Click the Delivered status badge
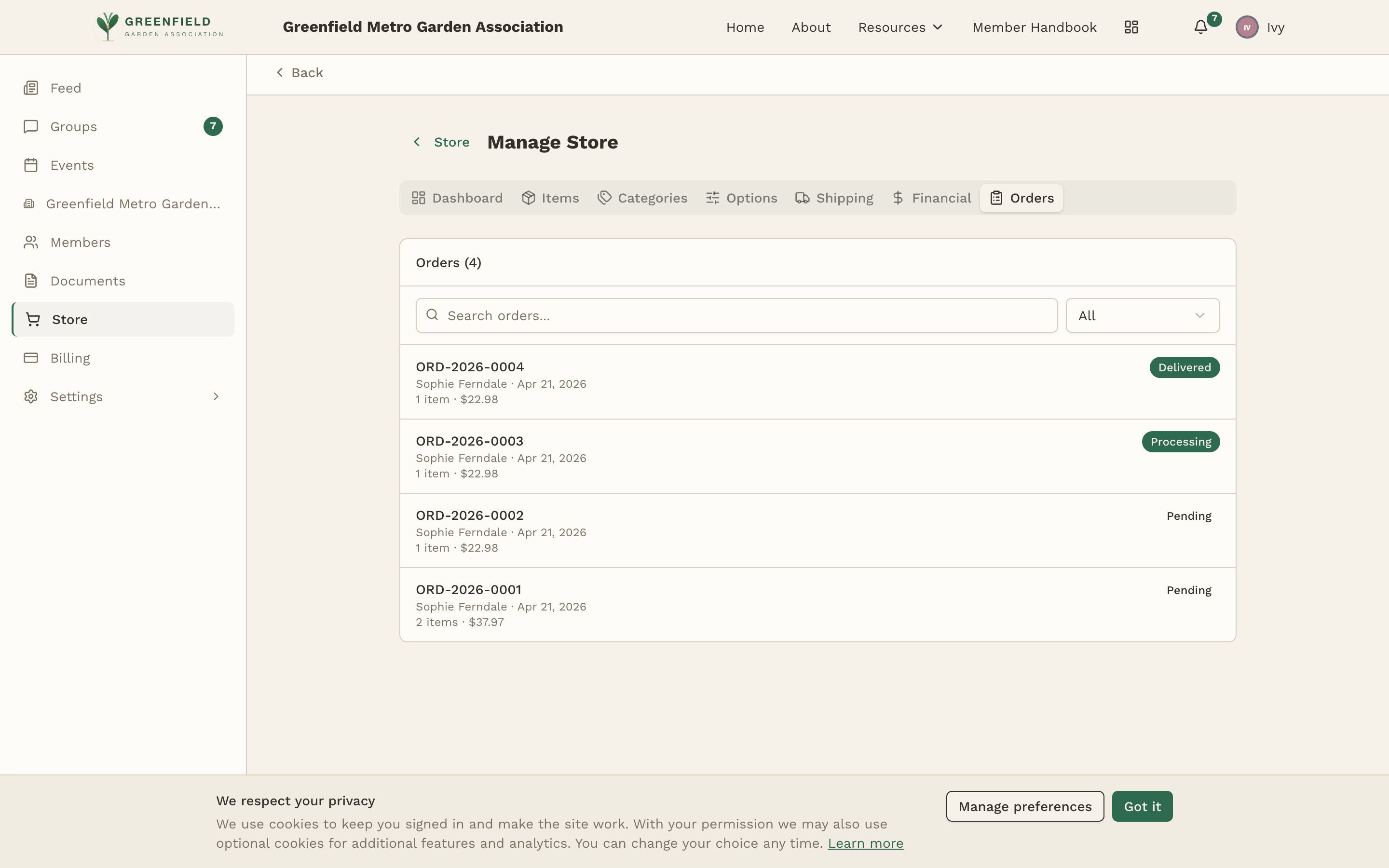The height and width of the screenshot is (868, 1389). coord(1184,367)
